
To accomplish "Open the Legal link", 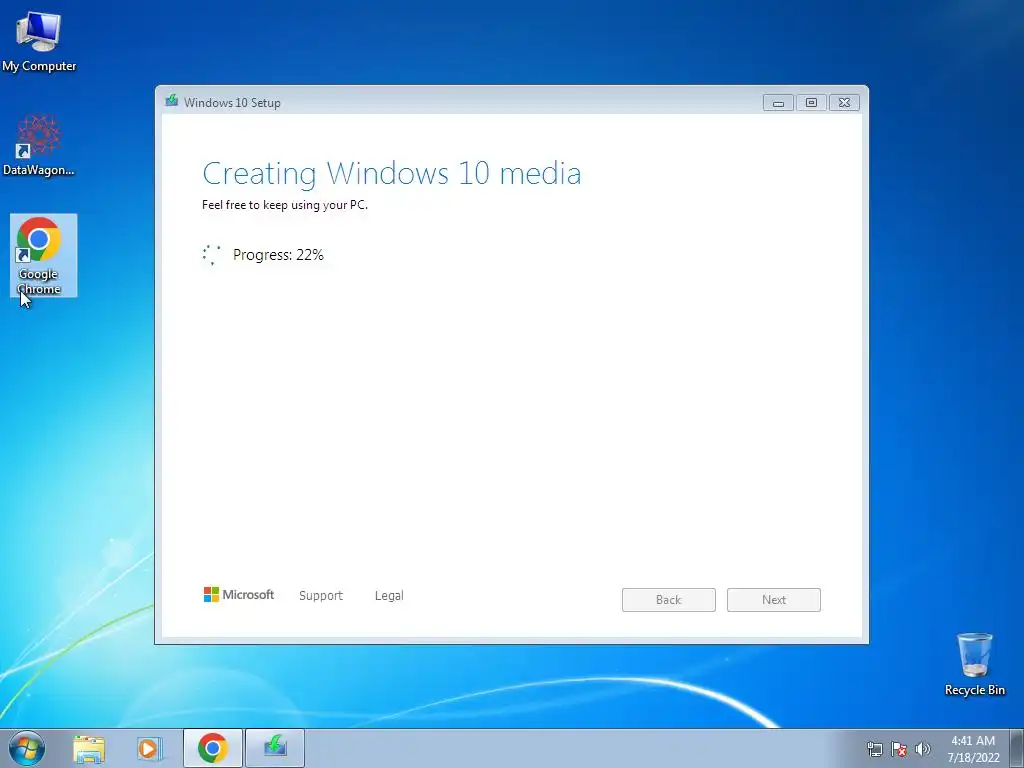I will click(389, 596).
